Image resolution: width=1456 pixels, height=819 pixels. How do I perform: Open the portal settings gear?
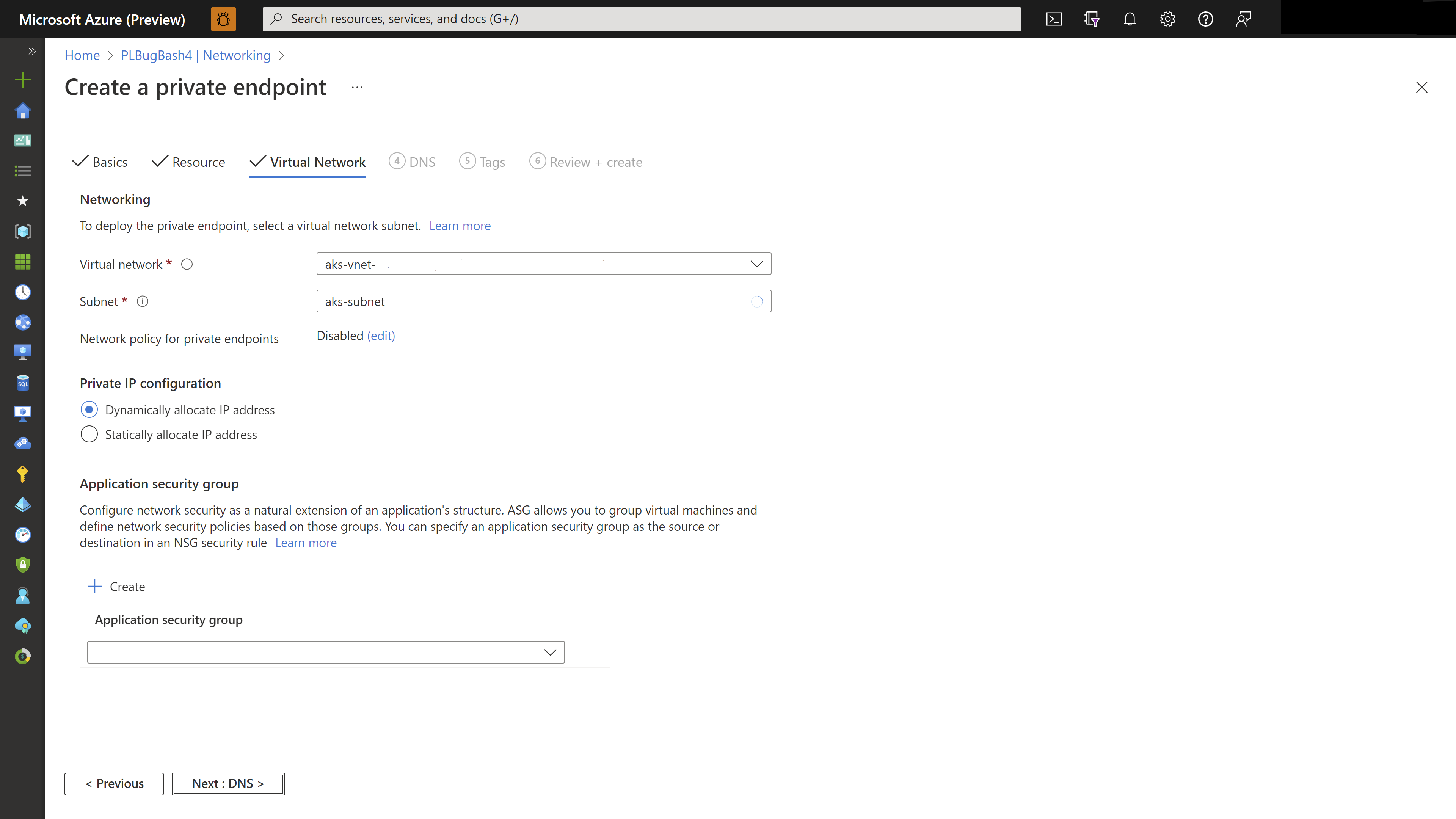click(x=1167, y=19)
